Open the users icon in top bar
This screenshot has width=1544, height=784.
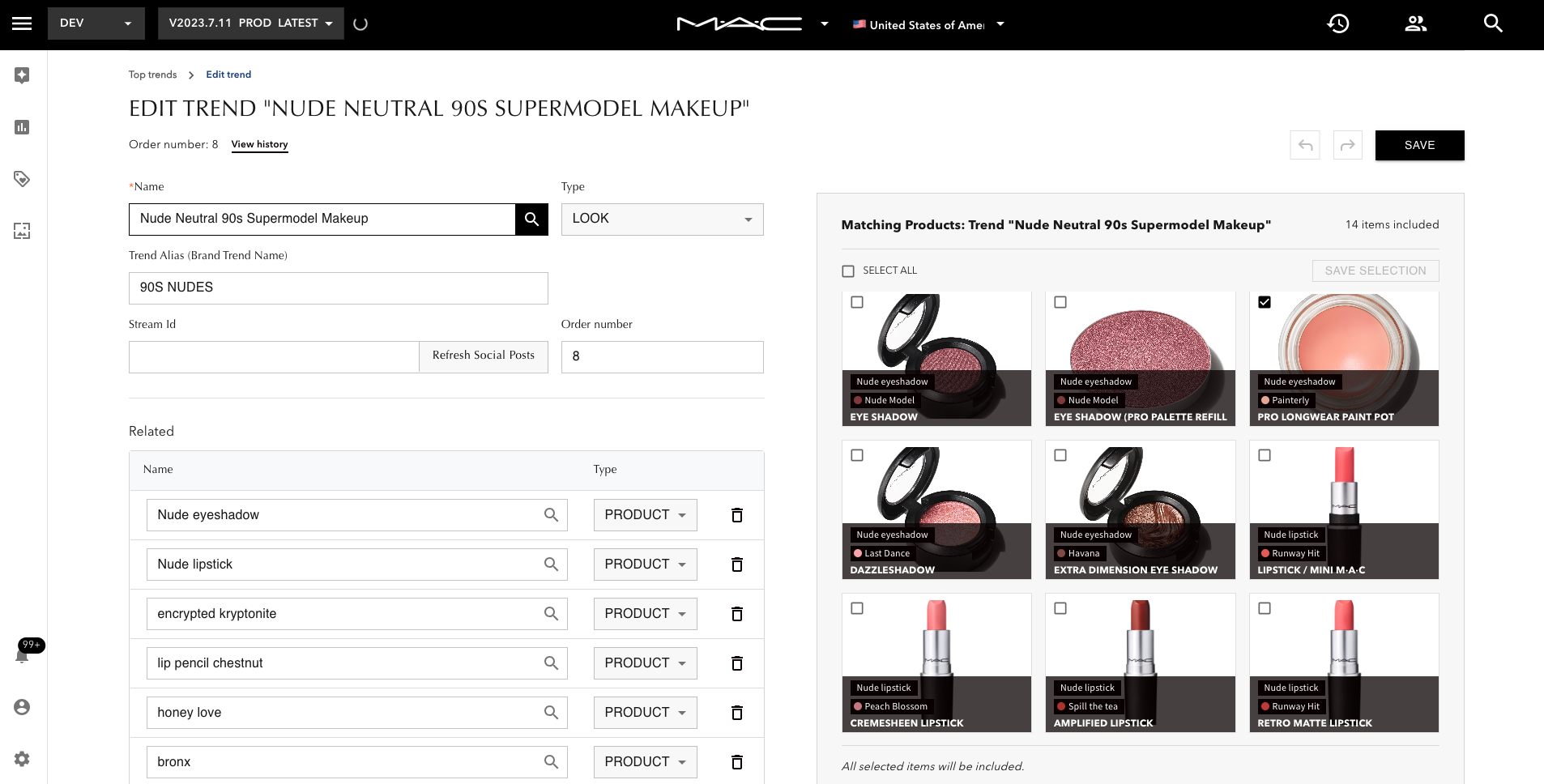(1415, 23)
